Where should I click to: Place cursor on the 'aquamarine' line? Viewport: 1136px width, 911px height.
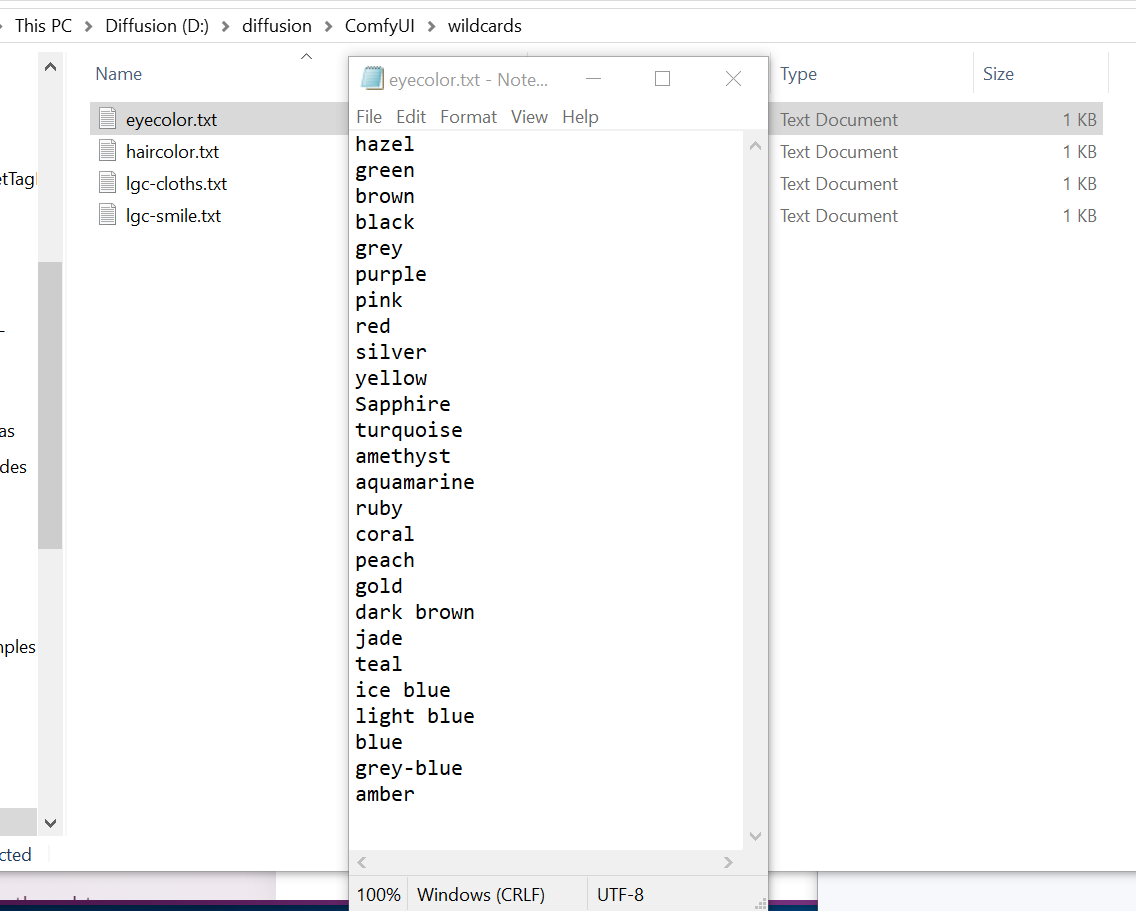pyautogui.click(x=414, y=483)
